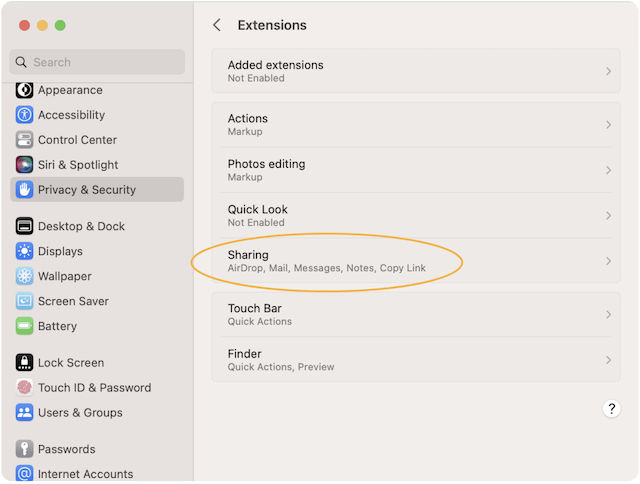Image resolution: width=640 pixels, height=484 pixels.
Task: Expand the Added extensions row chevron
Action: pyautogui.click(x=608, y=71)
